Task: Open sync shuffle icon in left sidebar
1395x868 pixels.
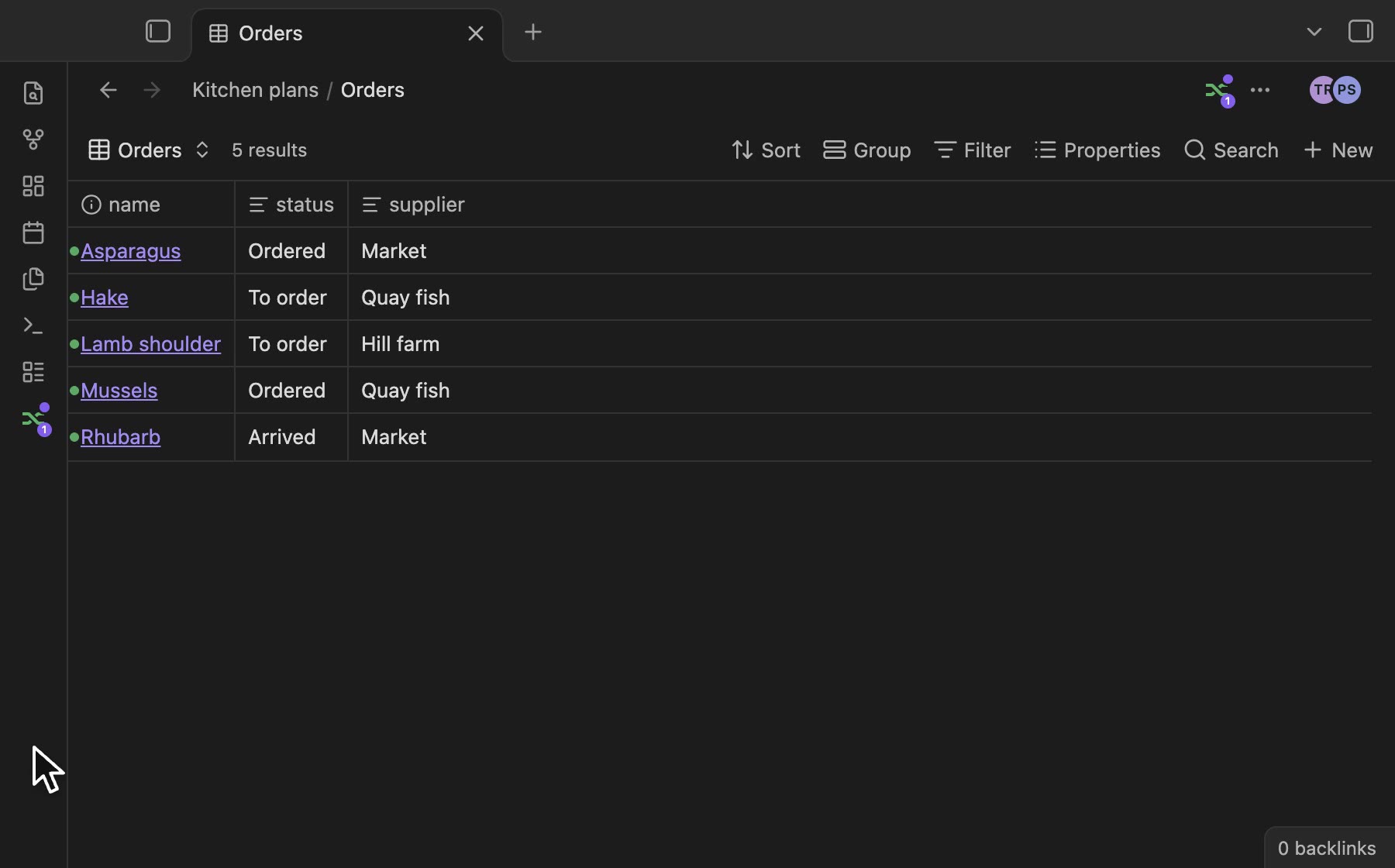Action: [x=36, y=419]
